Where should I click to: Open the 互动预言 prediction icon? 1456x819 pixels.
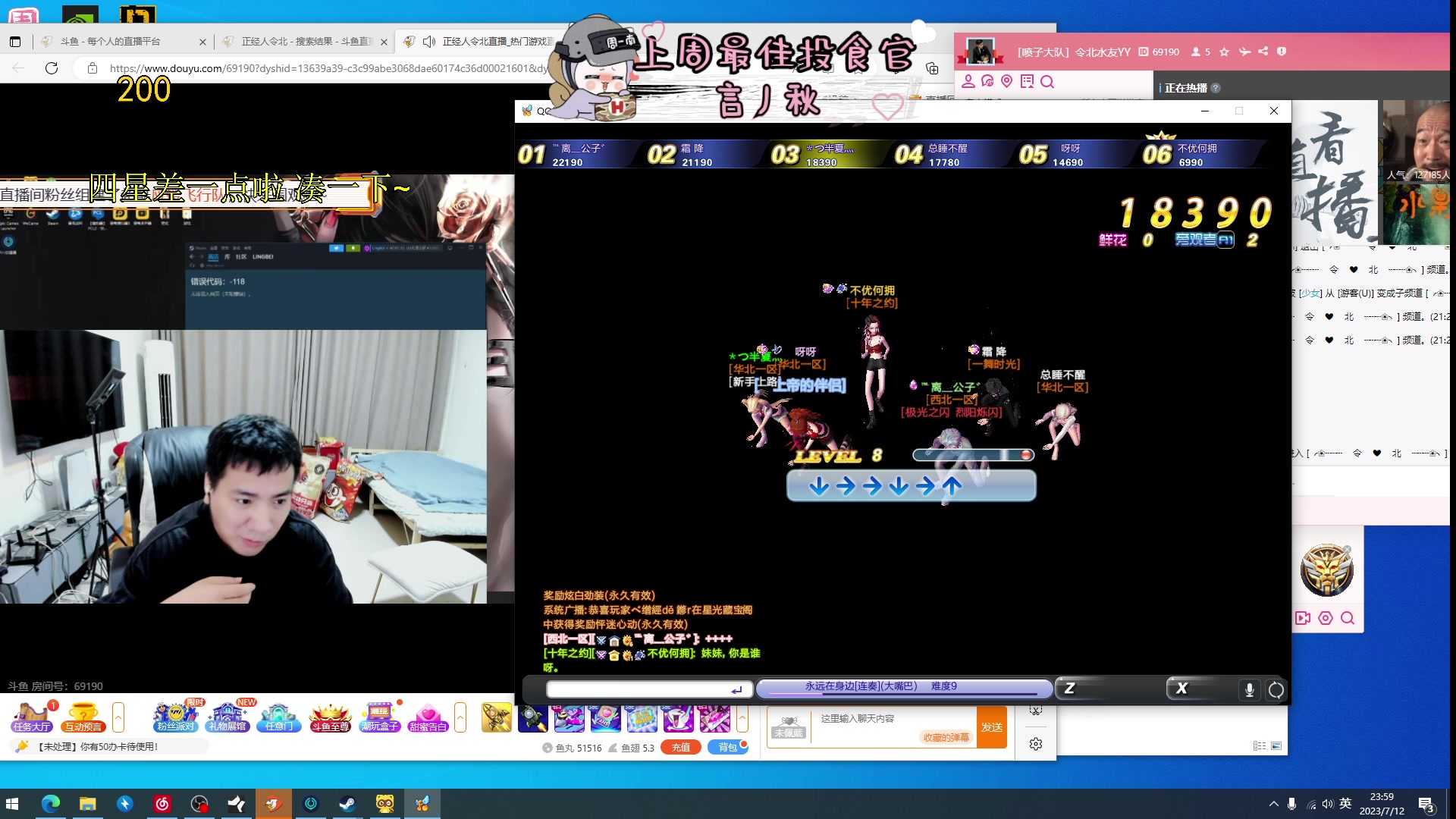[x=83, y=717]
